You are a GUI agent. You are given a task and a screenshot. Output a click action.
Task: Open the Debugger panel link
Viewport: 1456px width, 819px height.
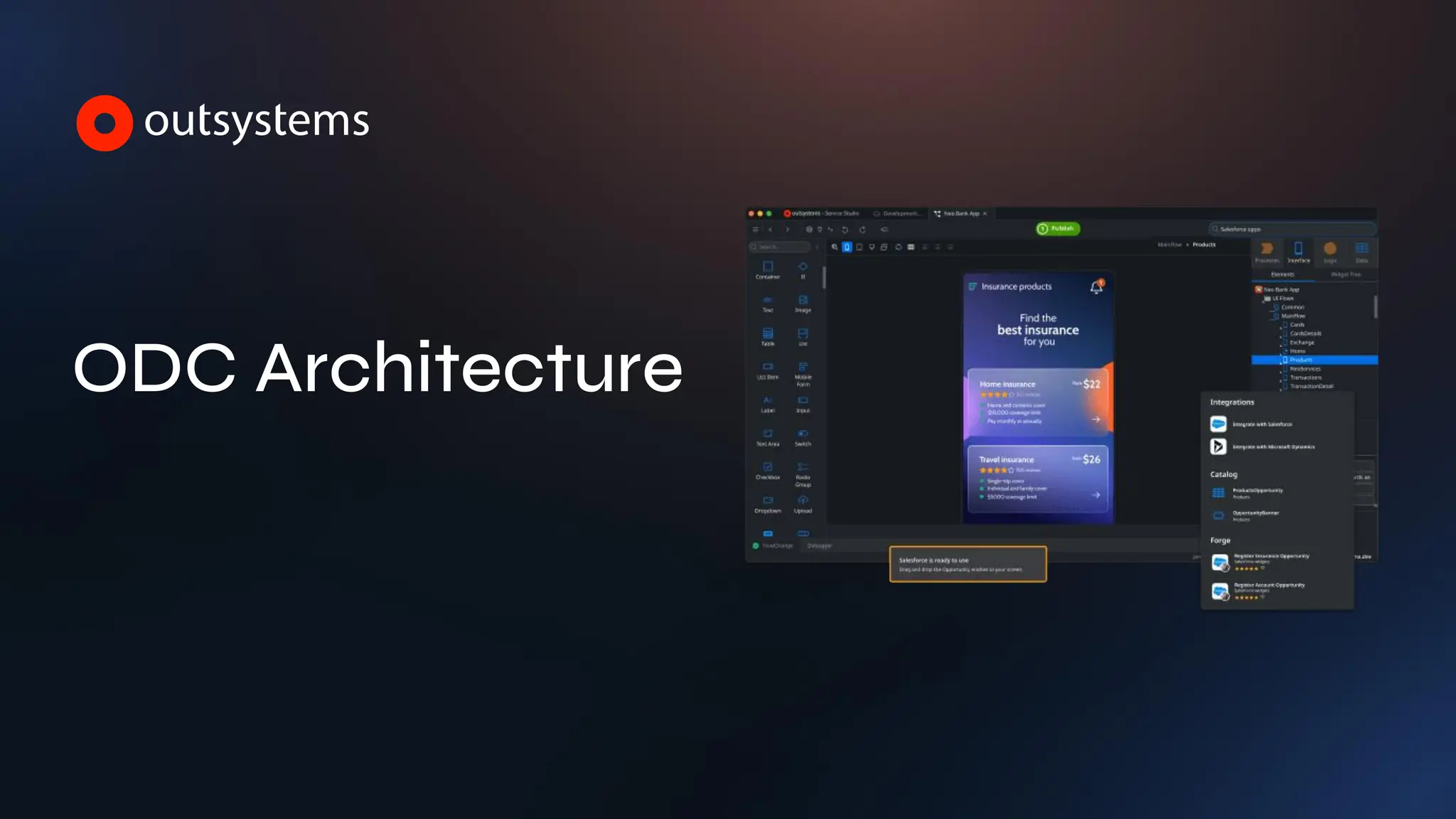[x=819, y=546]
